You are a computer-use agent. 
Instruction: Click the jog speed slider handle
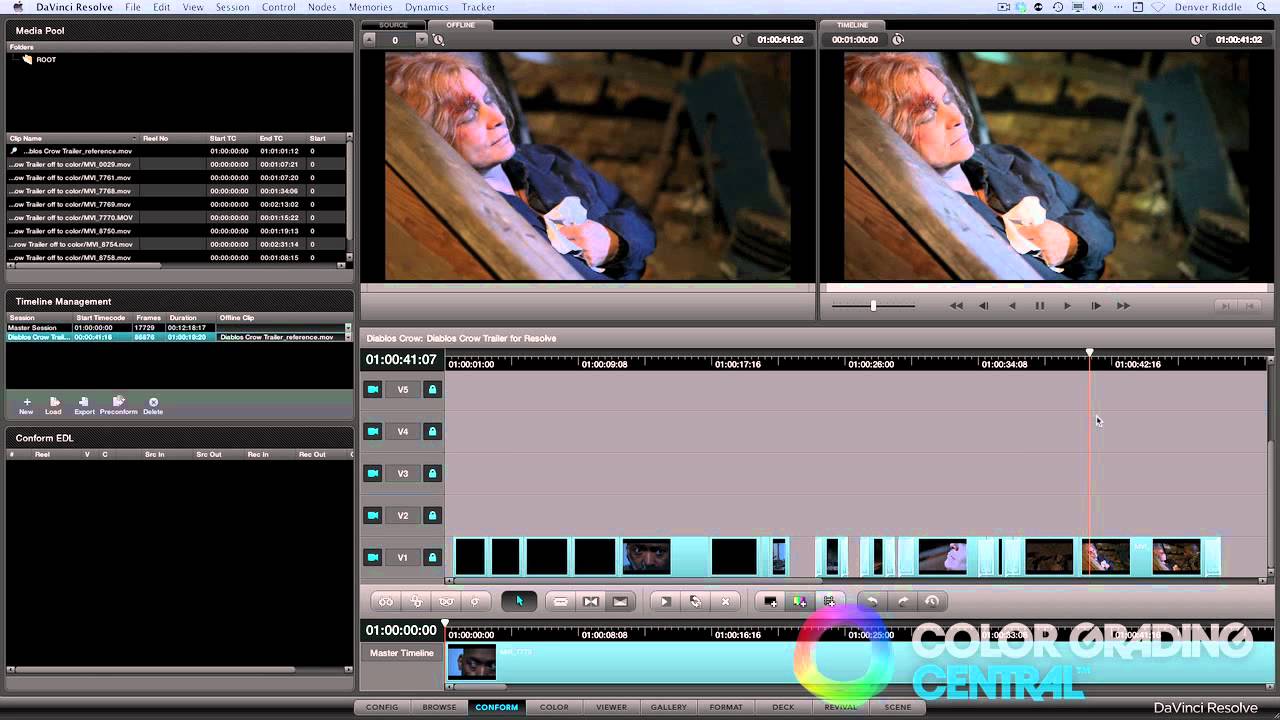[873, 306]
